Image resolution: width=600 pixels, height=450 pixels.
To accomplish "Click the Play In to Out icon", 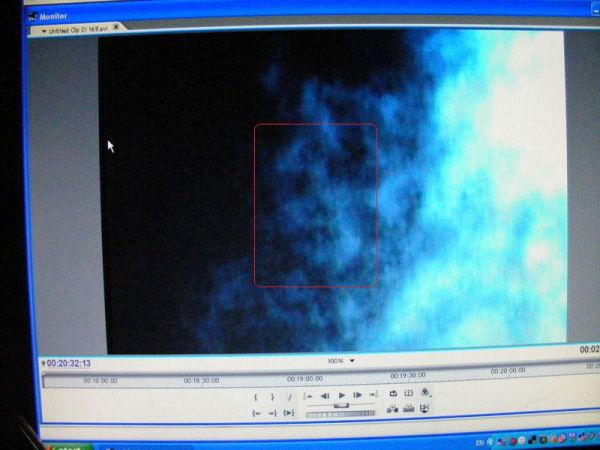I will click(x=289, y=412).
